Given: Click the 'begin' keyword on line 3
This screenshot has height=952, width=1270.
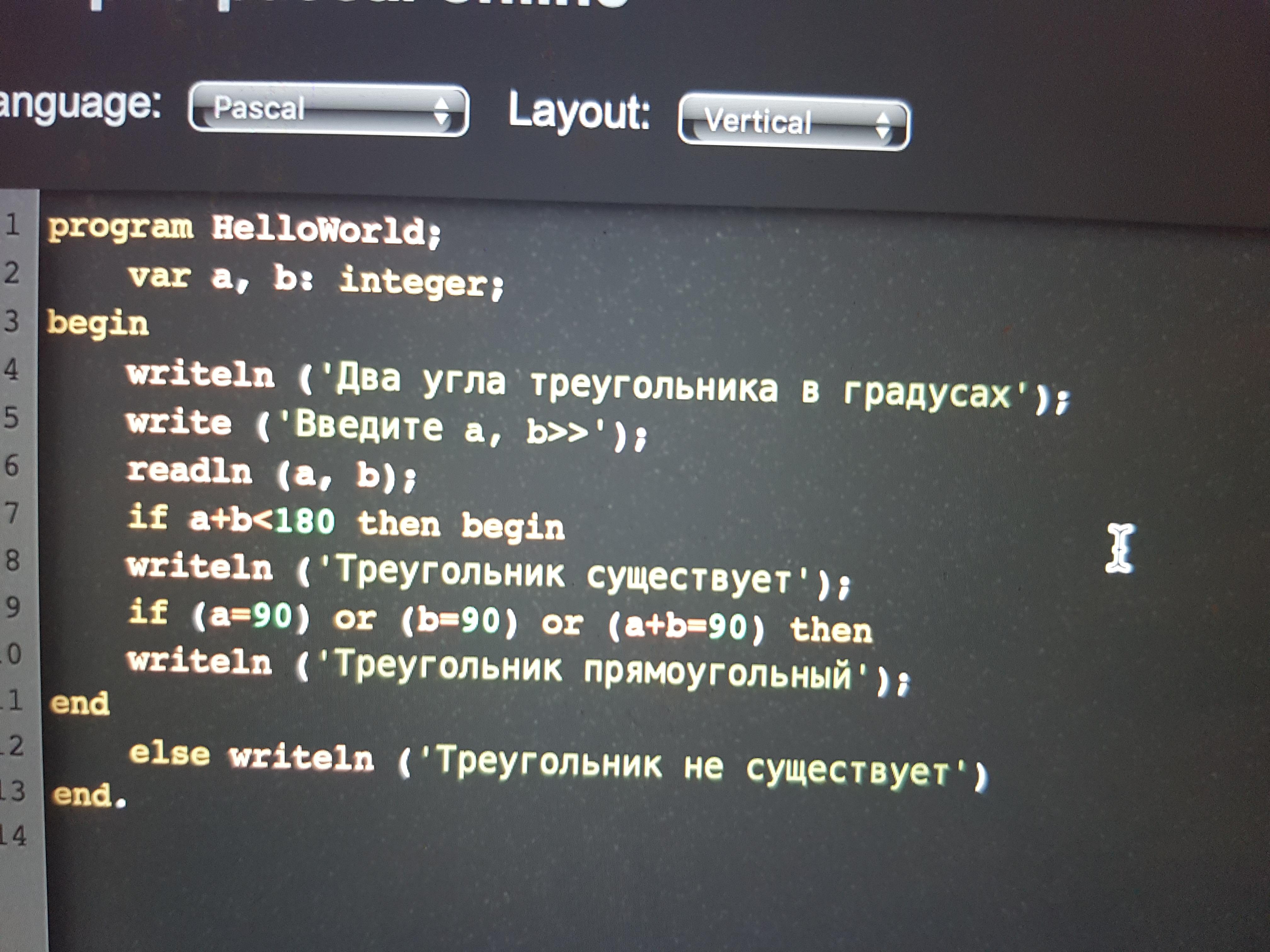Looking at the screenshot, I should coord(98,323).
